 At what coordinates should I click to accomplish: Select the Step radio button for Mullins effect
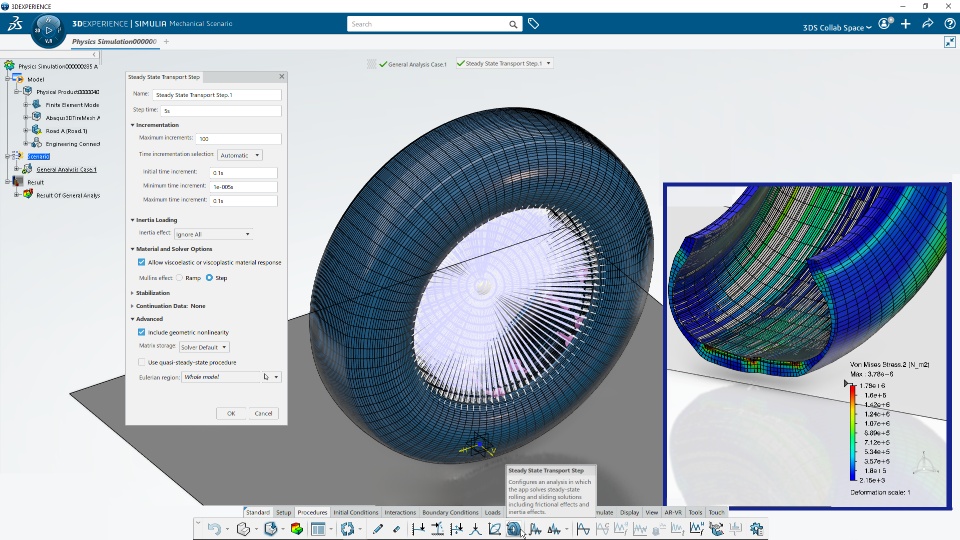coord(209,278)
